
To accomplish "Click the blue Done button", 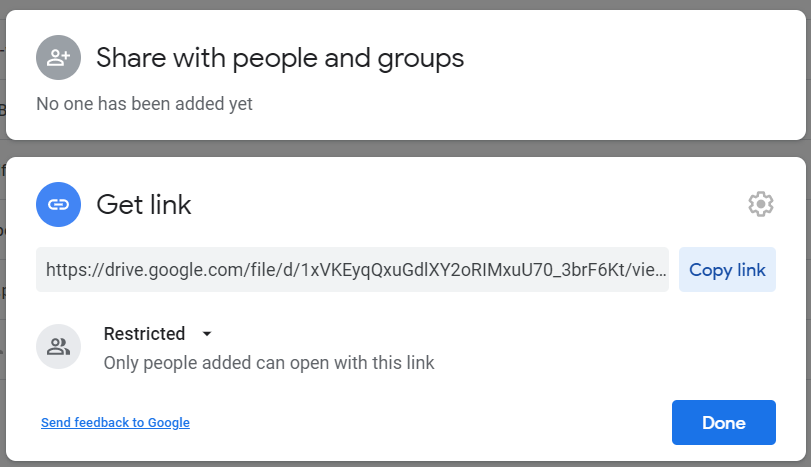I will pos(723,422).
